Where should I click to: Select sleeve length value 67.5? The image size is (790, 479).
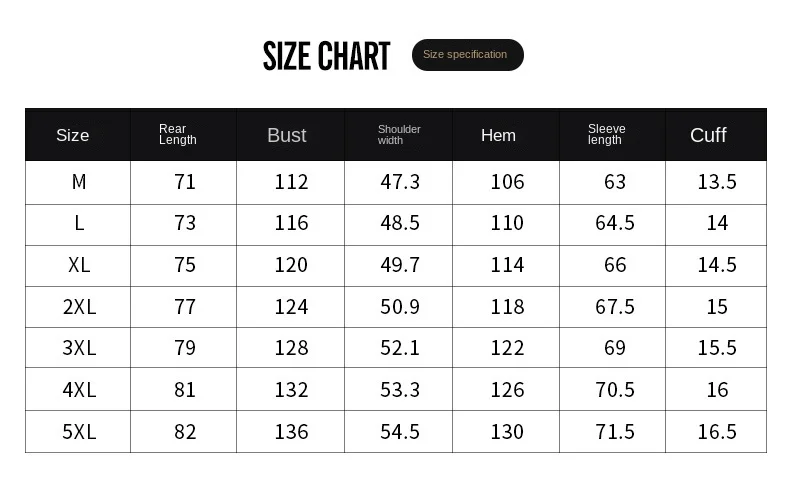tap(615, 307)
